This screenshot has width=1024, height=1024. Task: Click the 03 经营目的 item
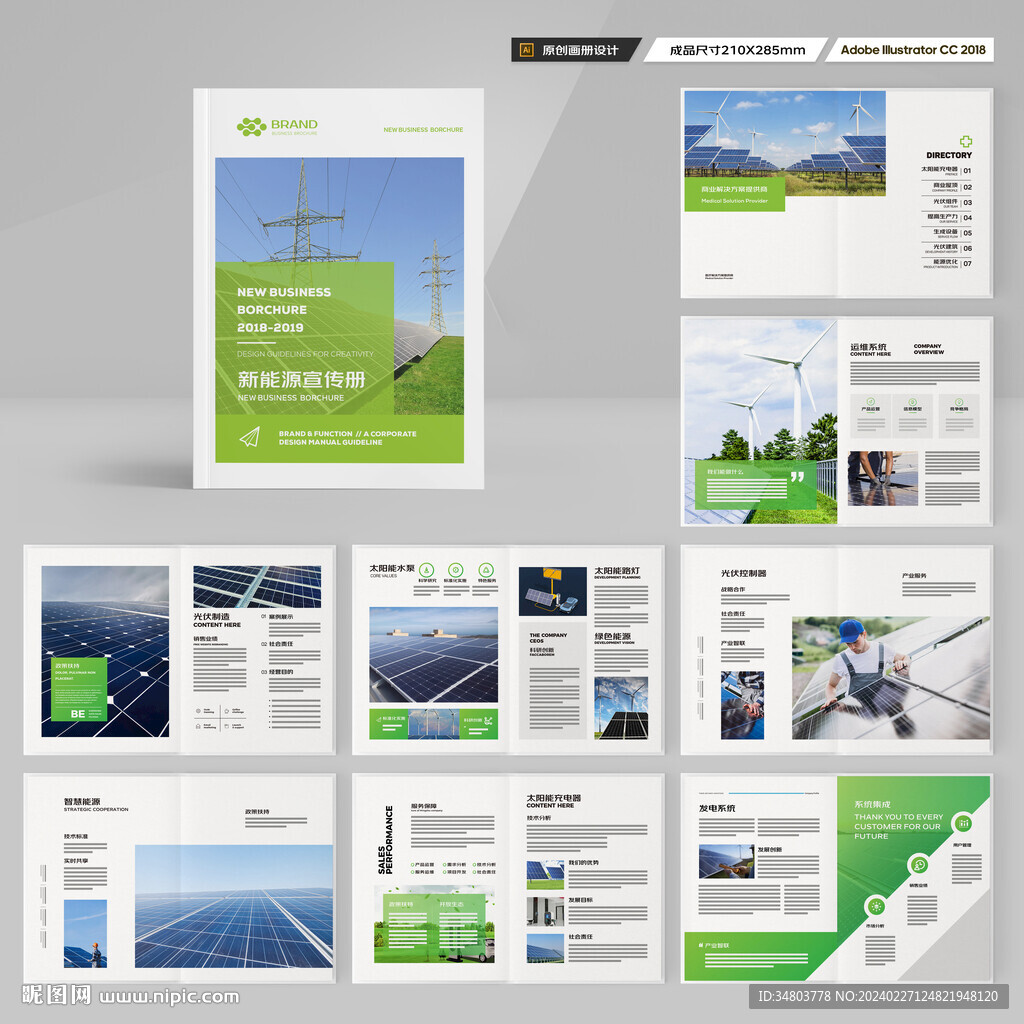[x=278, y=671]
